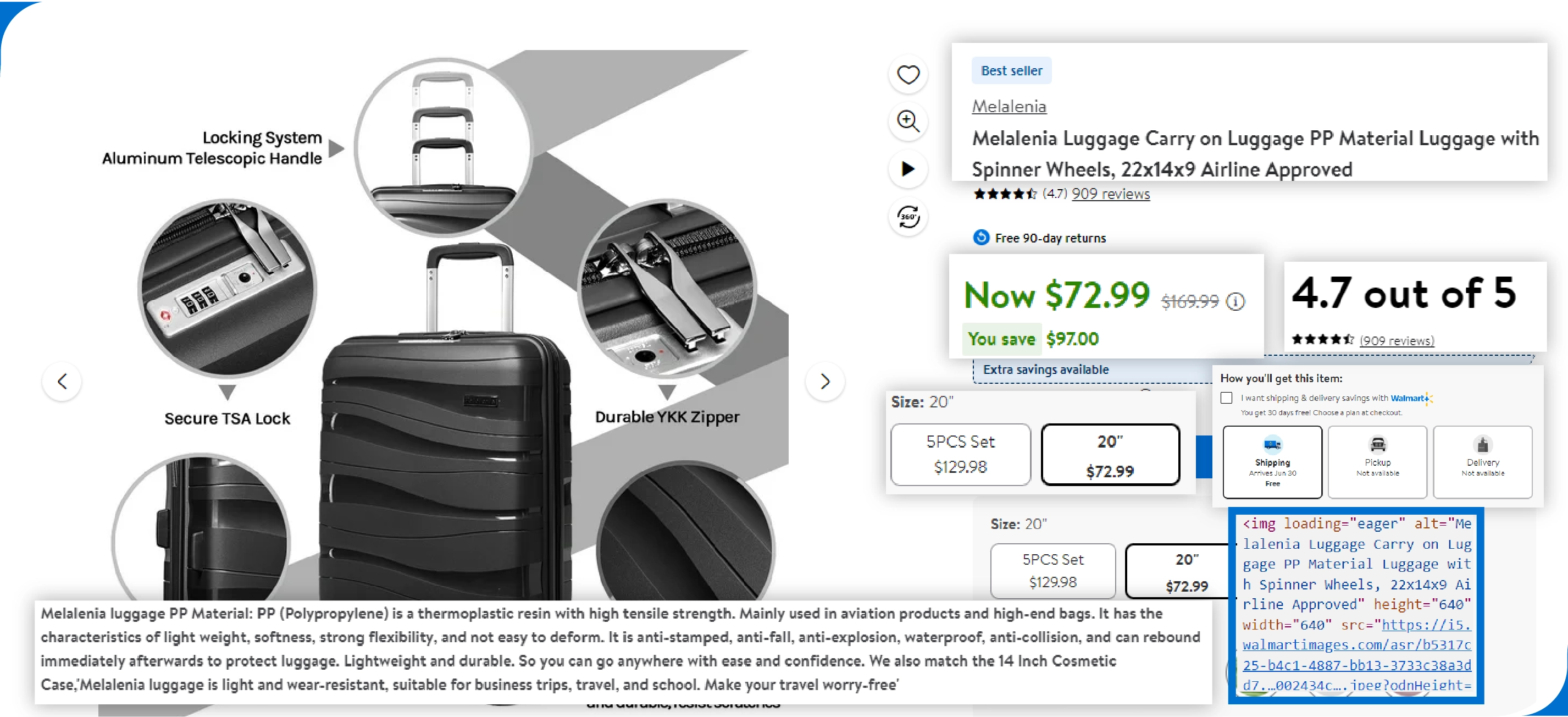Advance carousel with right chevron

[x=825, y=382]
